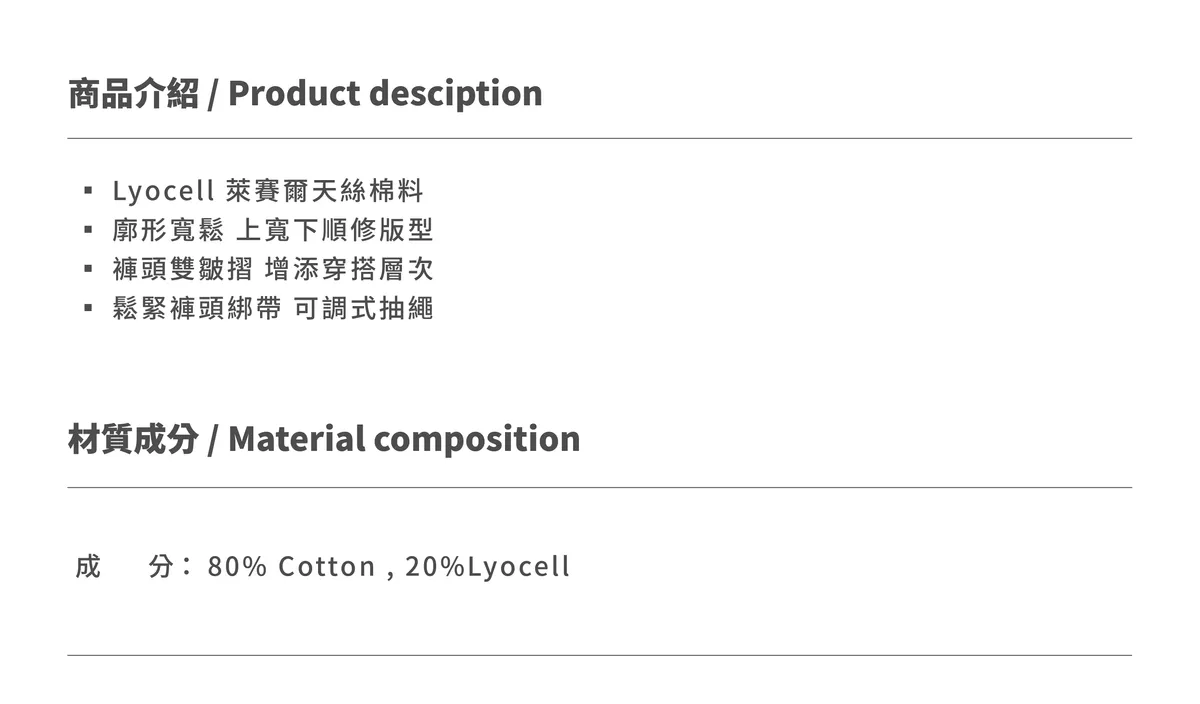
Task: Select the 鬆緊褲頭綁帶 phrase
Action: click(196, 308)
